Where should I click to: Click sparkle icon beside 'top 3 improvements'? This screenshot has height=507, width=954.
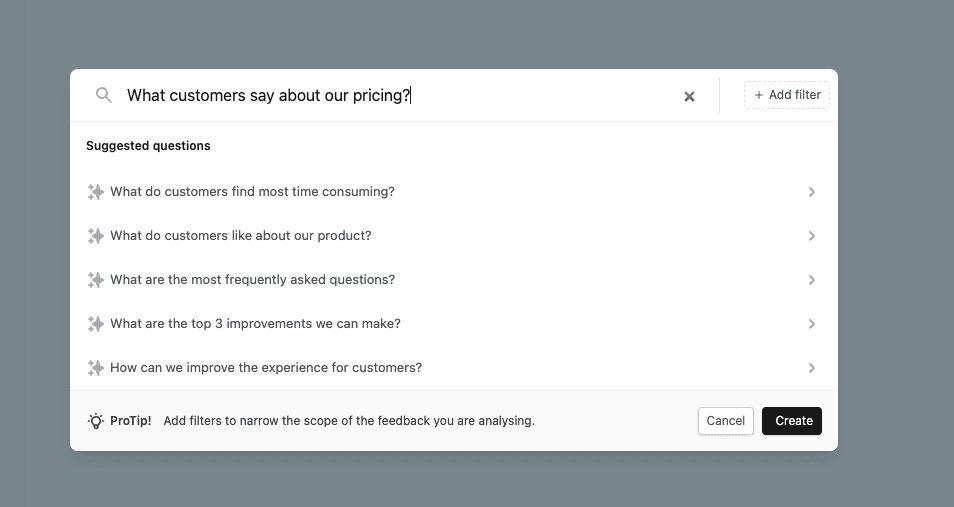[x=96, y=324]
